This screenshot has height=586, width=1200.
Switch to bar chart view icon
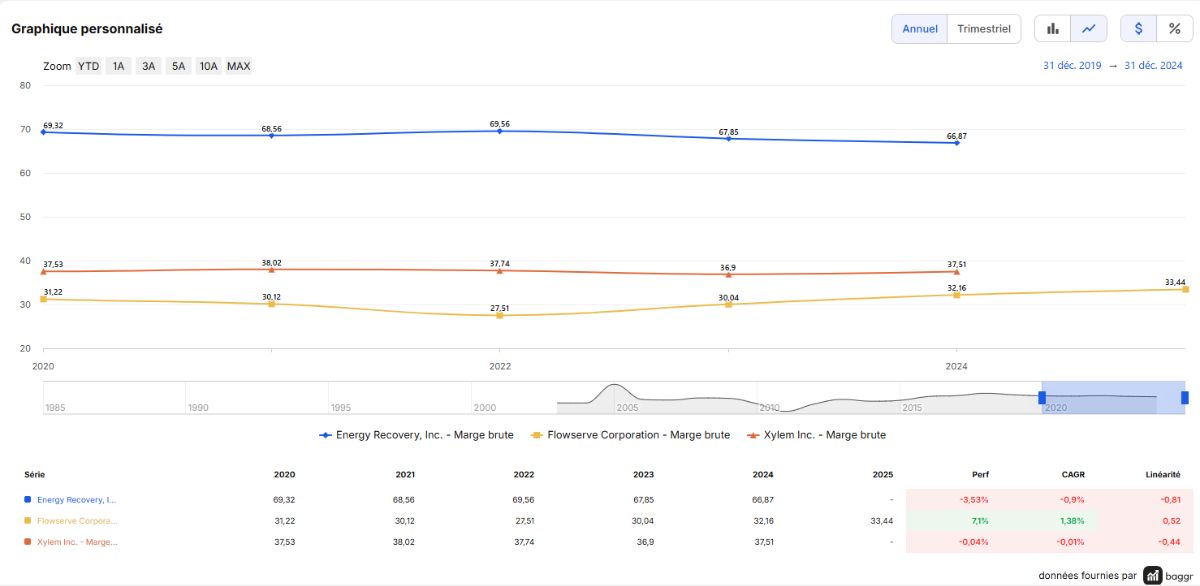click(x=1052, y=29)
